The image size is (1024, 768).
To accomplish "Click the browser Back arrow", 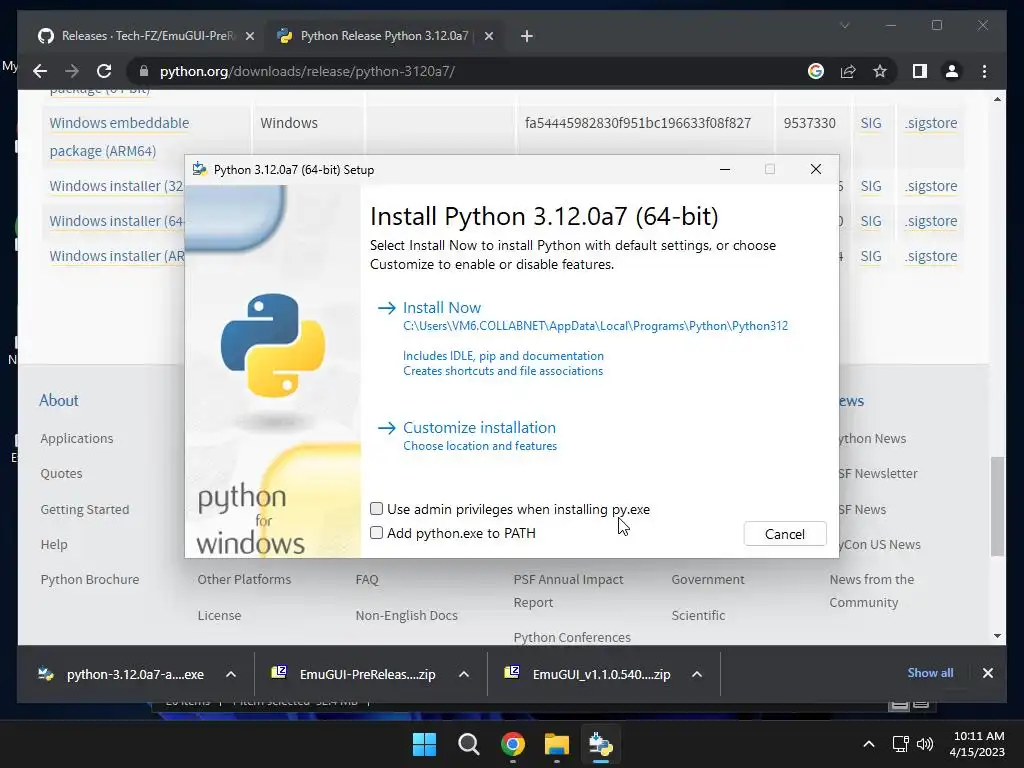I will [x=40, y=71].
